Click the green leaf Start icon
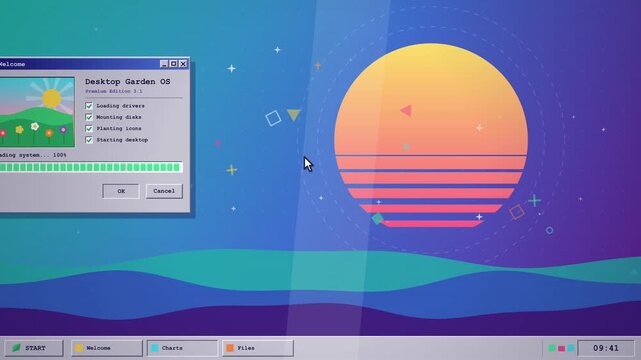The image size is (641, 360). point(16,348)
